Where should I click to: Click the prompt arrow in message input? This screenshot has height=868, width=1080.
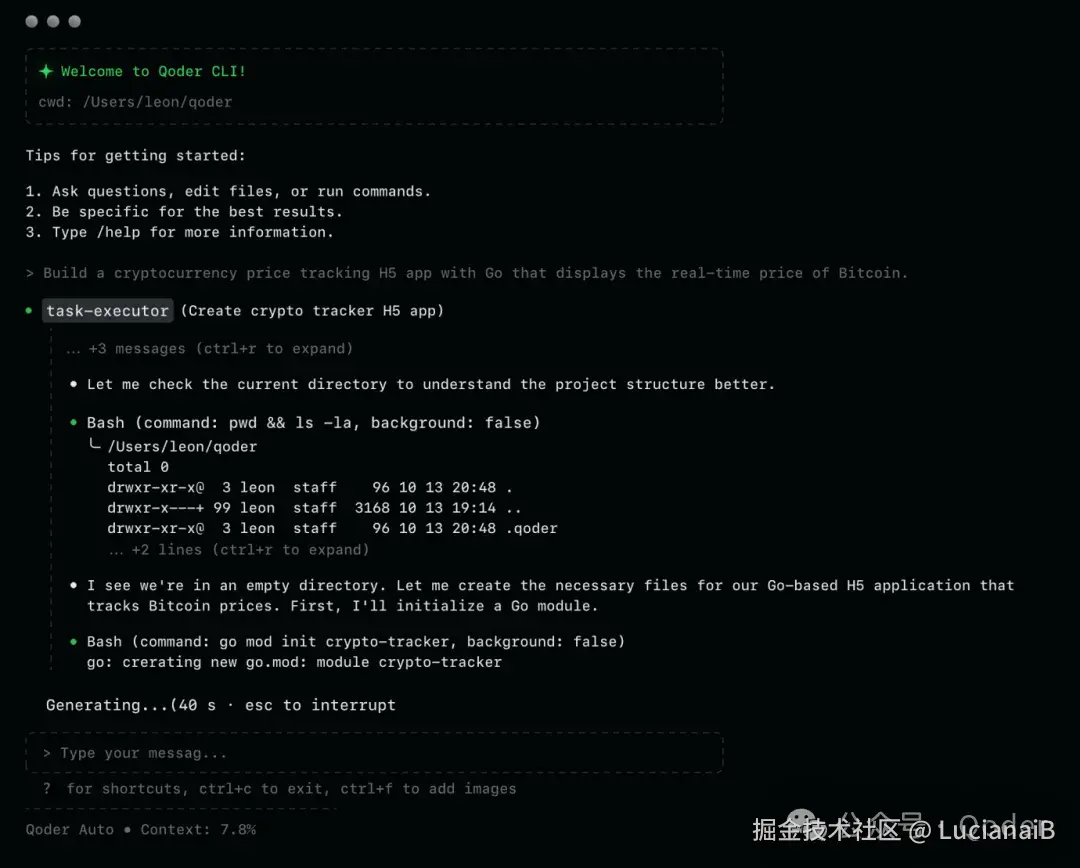pyautogui.click(x=47, y=753)
